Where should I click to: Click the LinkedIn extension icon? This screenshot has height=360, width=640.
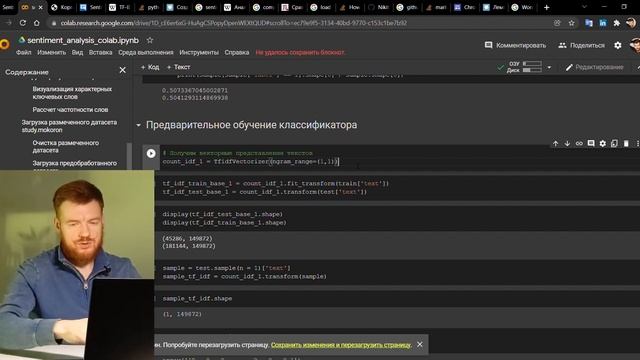[x=603, y=23]
